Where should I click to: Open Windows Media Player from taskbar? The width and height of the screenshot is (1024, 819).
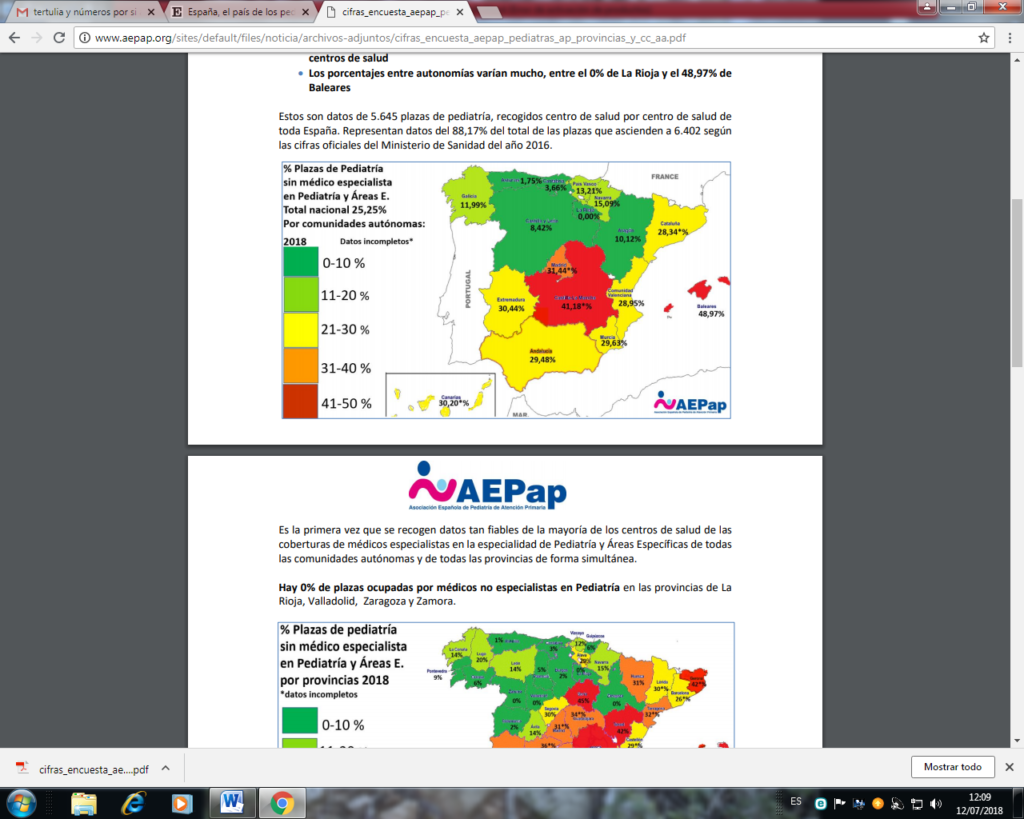181,802
